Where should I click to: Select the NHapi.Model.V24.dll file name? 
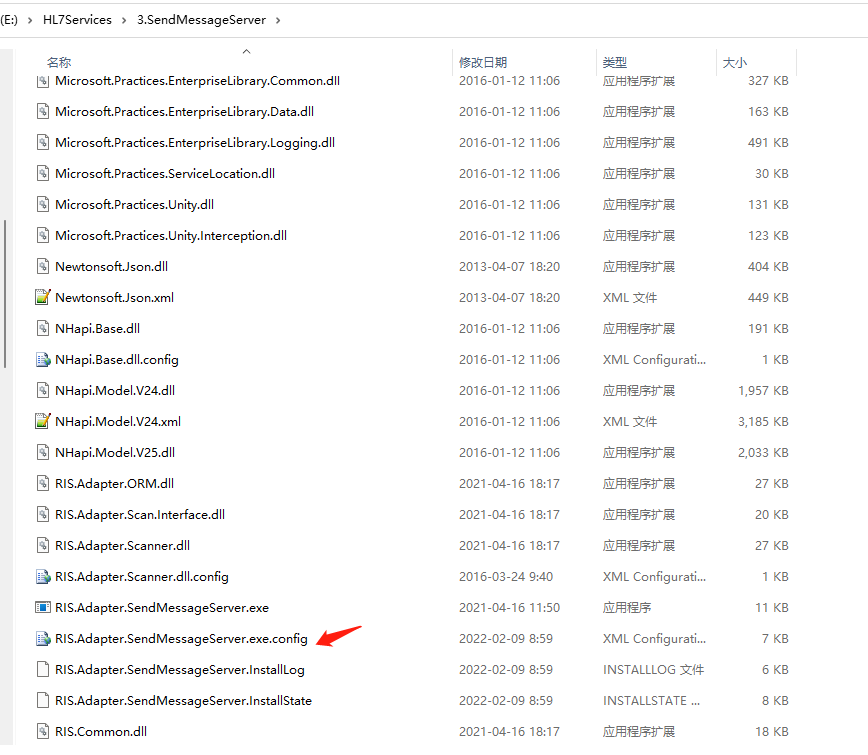coord(115,391)
